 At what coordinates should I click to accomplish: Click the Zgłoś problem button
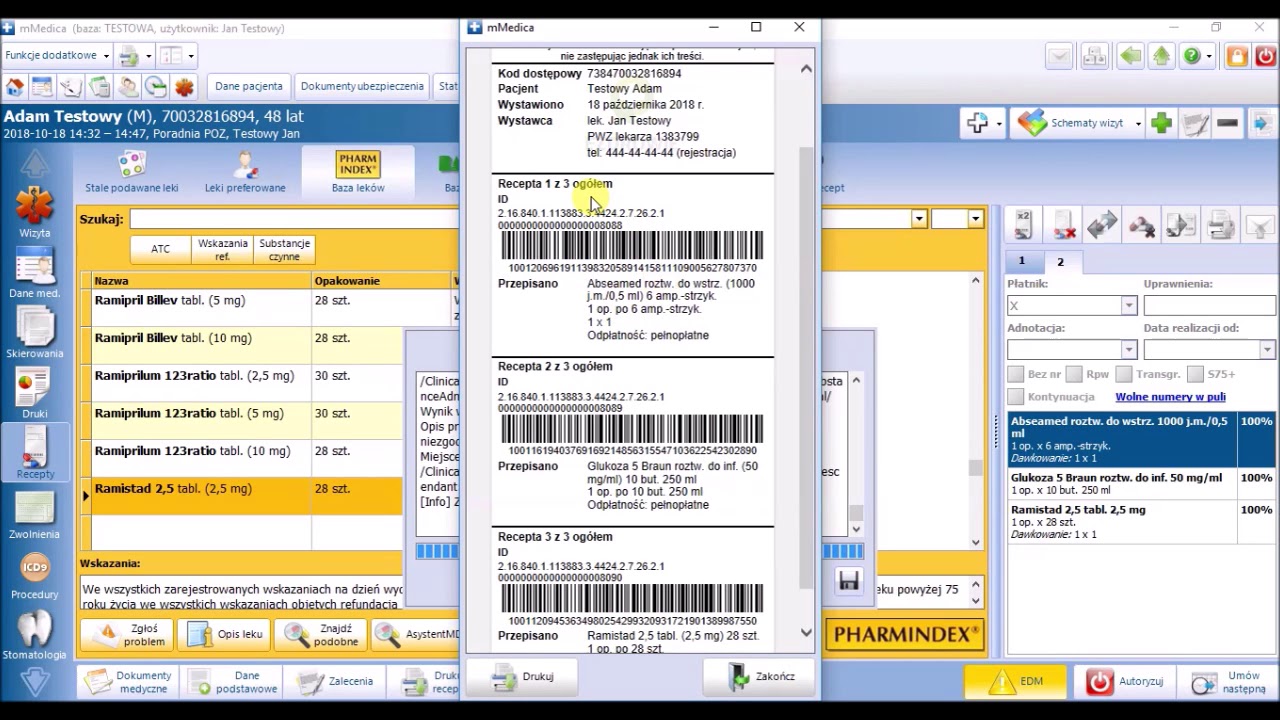(129, 635)
